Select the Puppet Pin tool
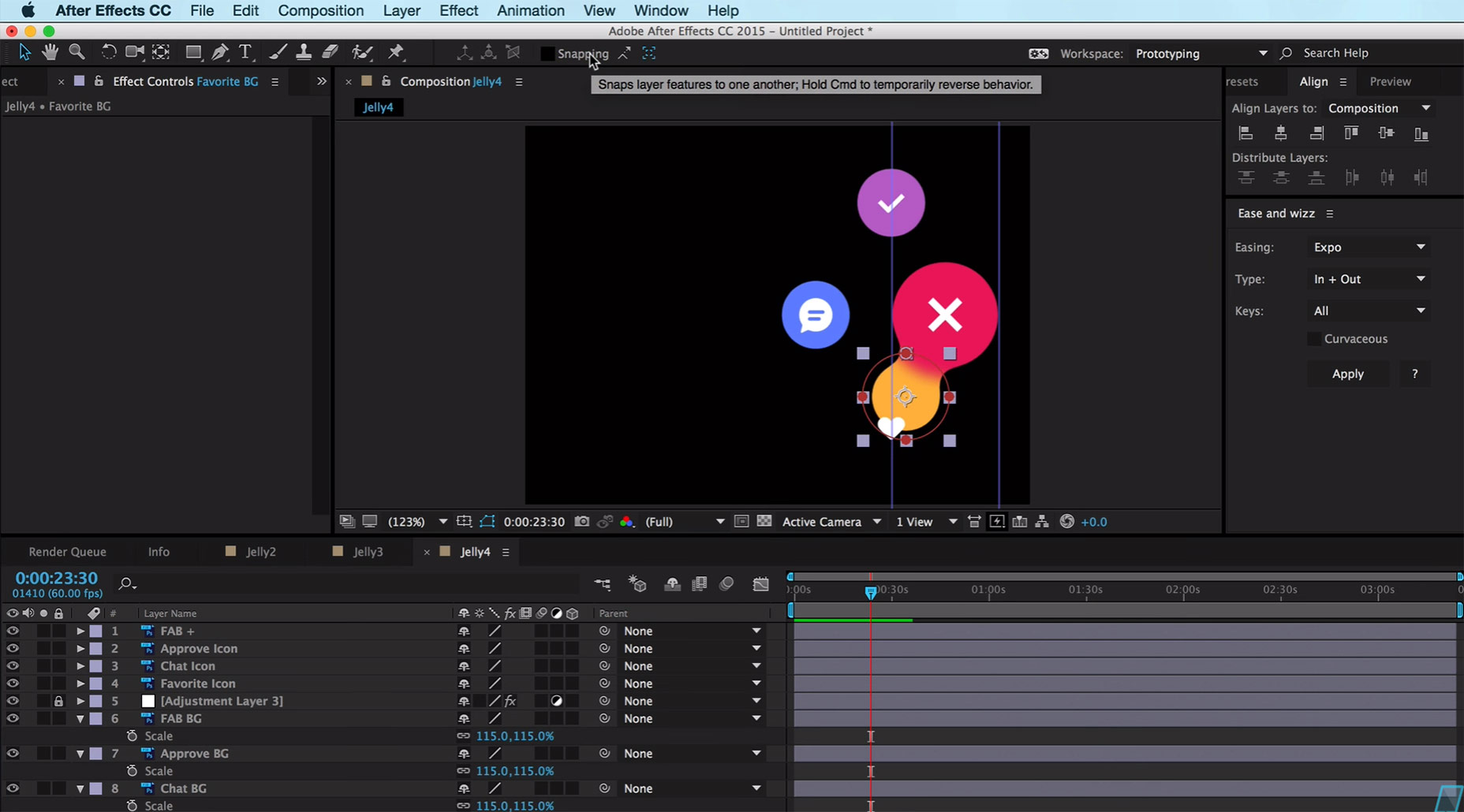 coord(396,52)
